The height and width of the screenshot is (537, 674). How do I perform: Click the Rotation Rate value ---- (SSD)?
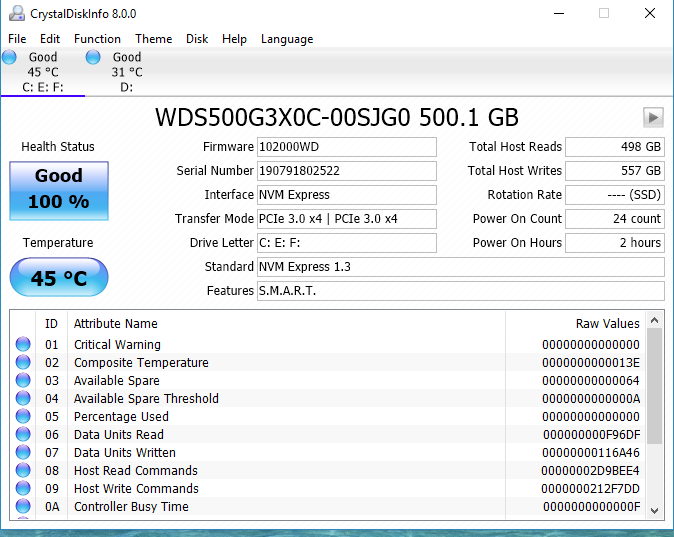pyautogui.click(x=615, y=195)
